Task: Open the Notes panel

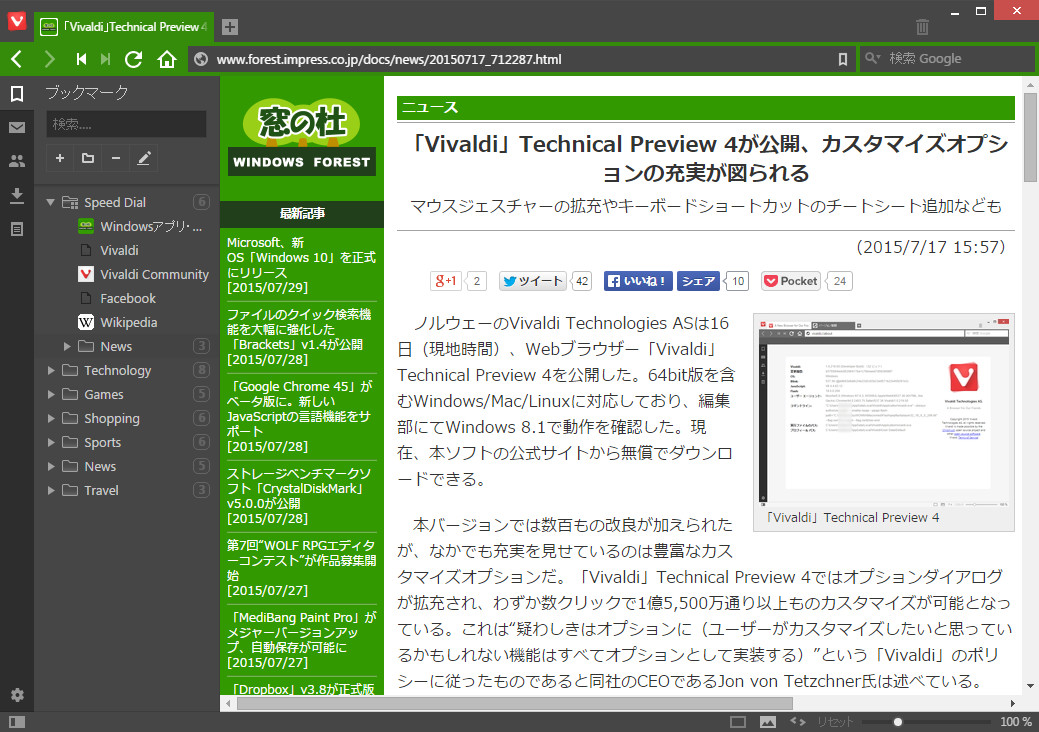Action: 16,229
